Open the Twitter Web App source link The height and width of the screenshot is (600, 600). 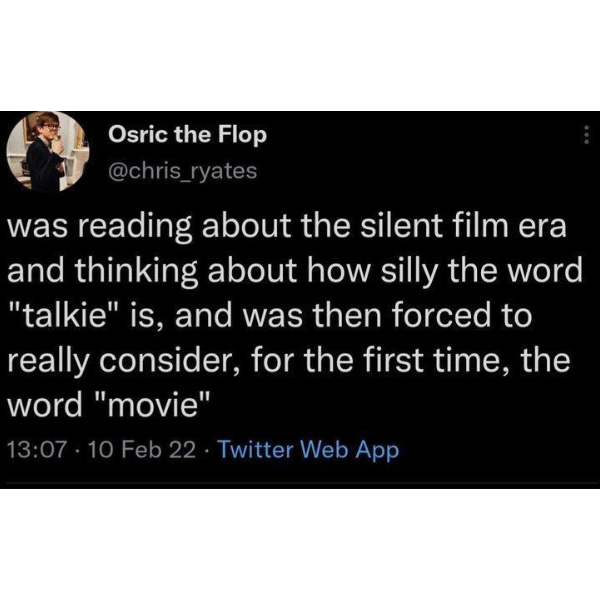pos(308,449)
